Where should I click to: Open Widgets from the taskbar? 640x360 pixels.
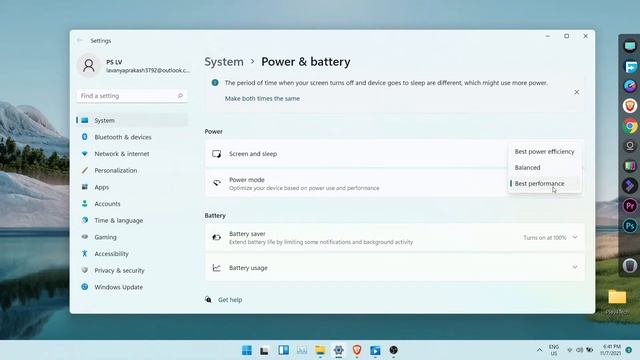(283, 350)
